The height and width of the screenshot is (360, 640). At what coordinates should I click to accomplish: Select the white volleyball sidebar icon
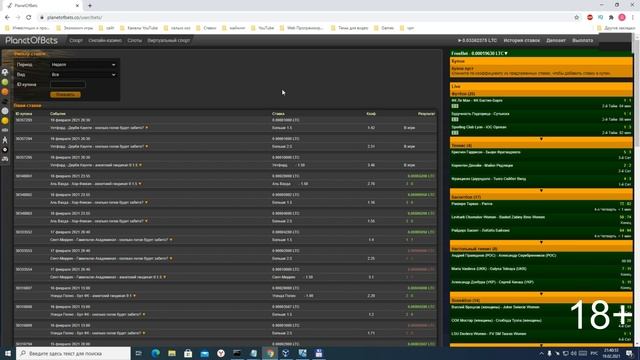click(x=5, y=111)
